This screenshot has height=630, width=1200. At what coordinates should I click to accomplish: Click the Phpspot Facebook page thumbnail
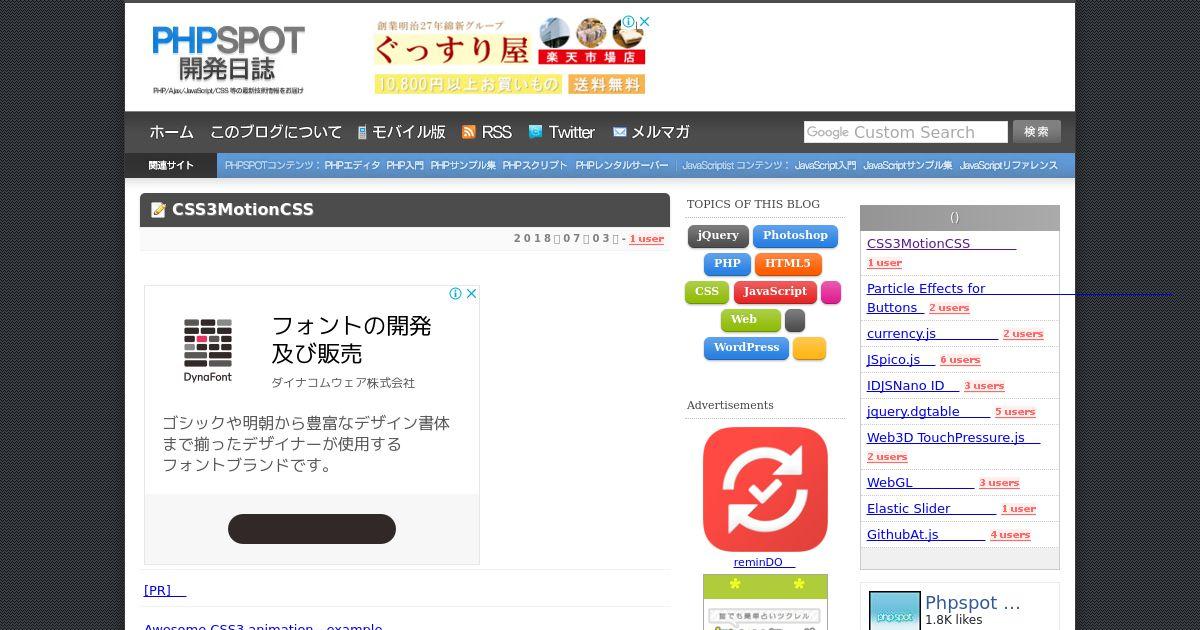click(894, 611)
